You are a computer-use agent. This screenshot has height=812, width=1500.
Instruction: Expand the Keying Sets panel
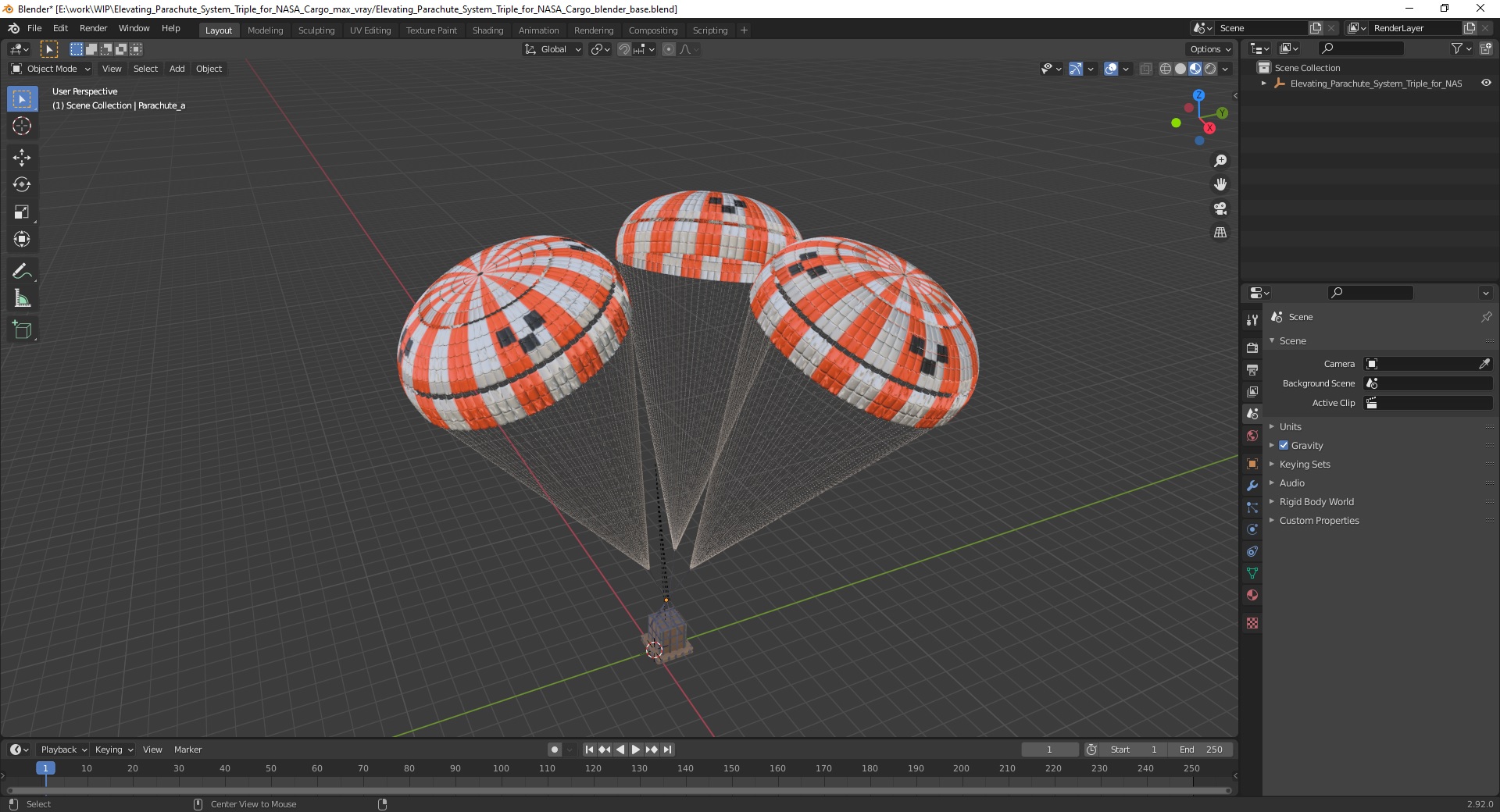point(1304,464)
